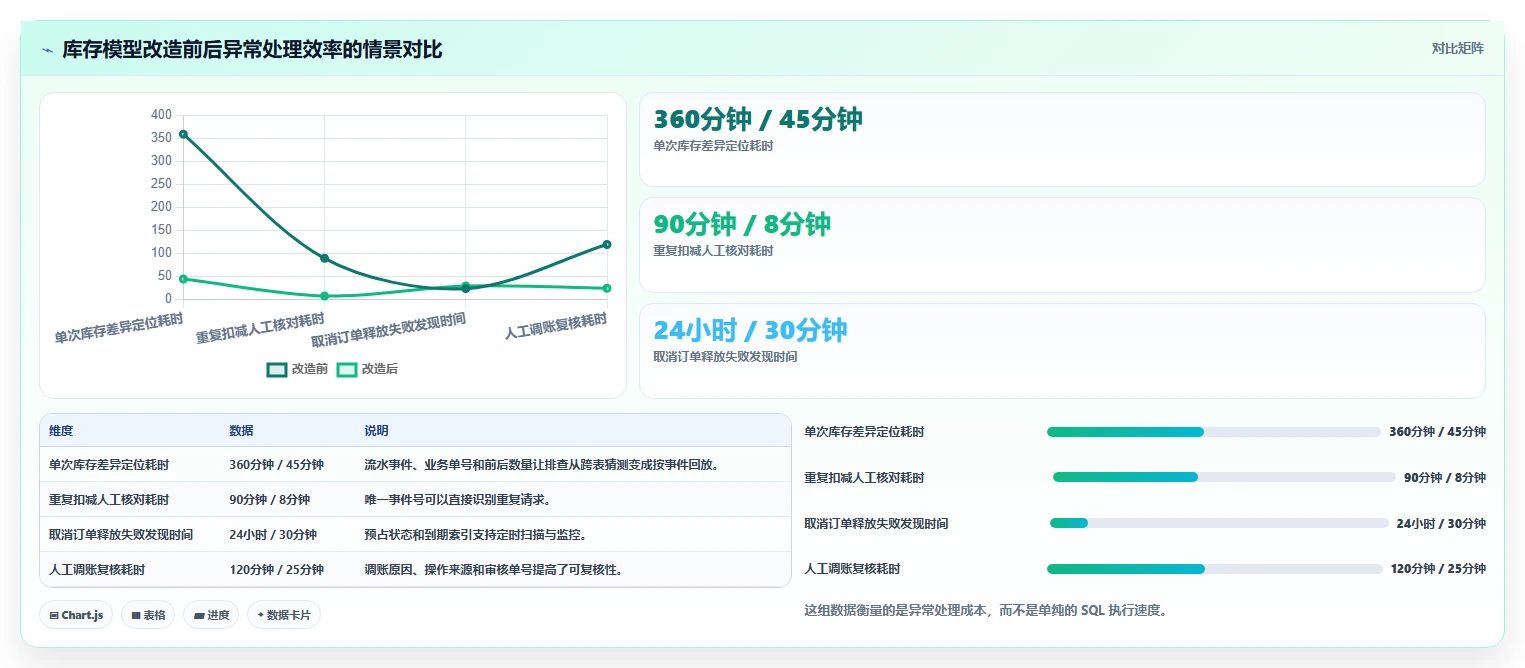Click the 对比矩阵 label in header
Screen dimensions: 1525x668
pyautogui.click(x=1457, y=48)
